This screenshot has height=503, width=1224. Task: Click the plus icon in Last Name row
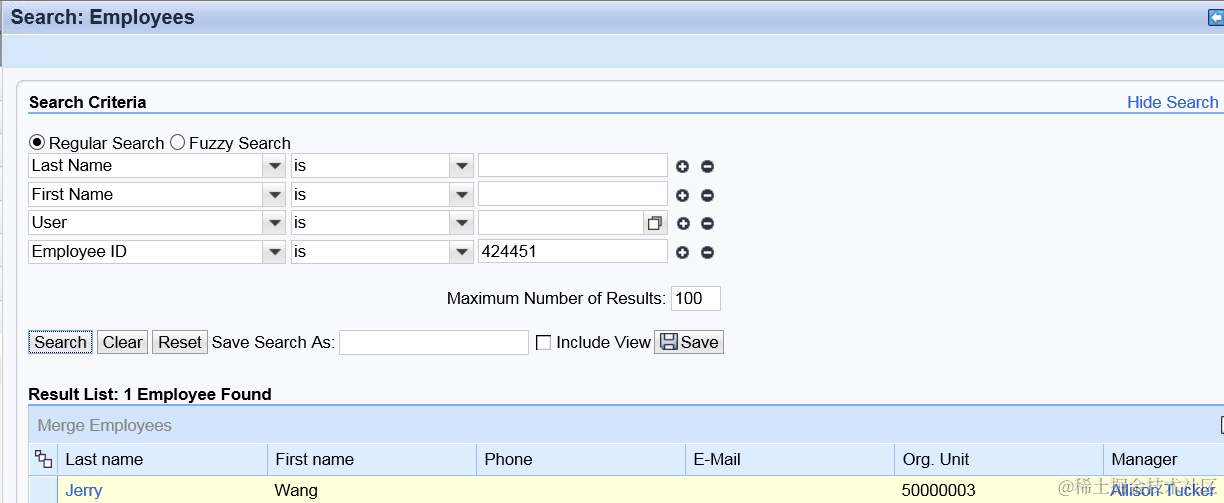click(682, 167)
